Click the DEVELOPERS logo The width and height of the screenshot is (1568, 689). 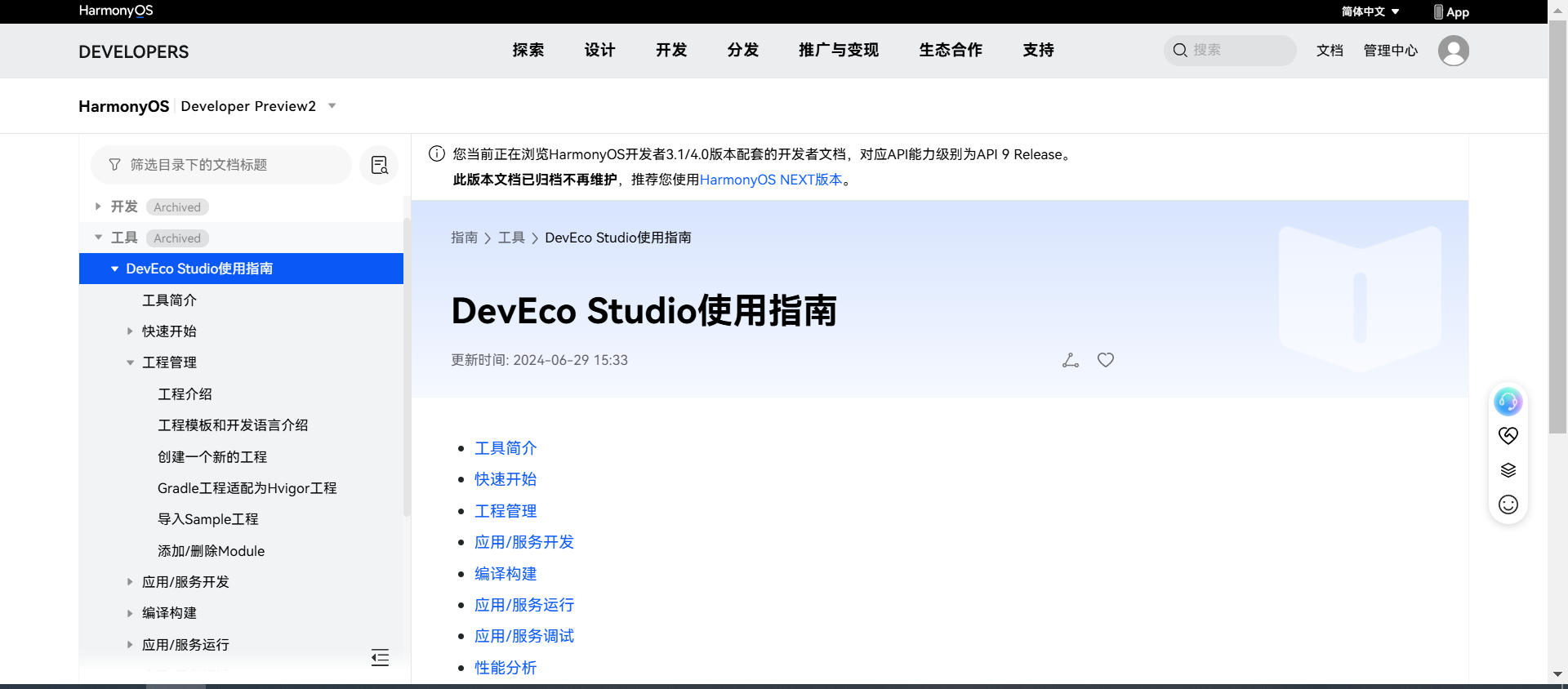[134, 51]
